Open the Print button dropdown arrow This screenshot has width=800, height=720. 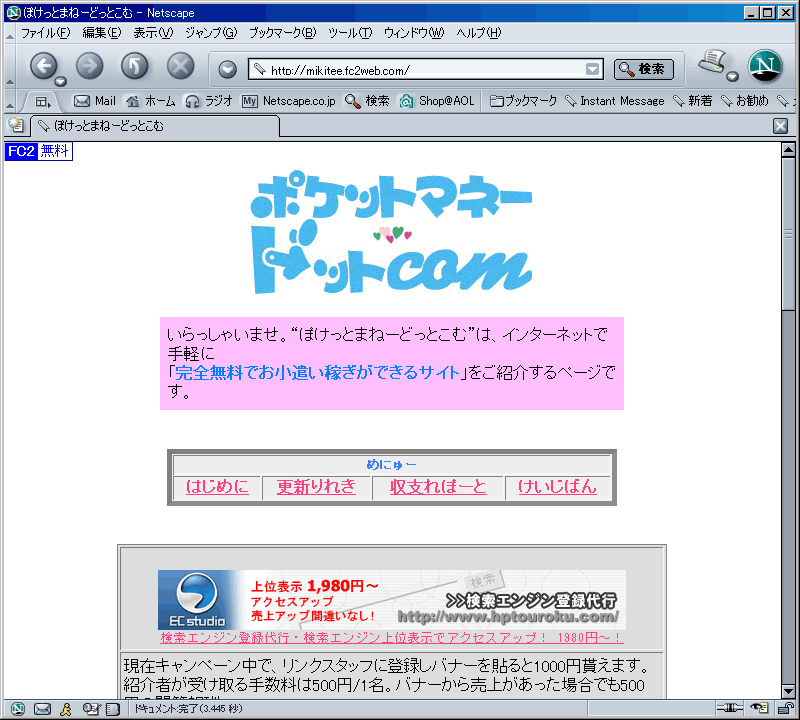pos(732,77)
